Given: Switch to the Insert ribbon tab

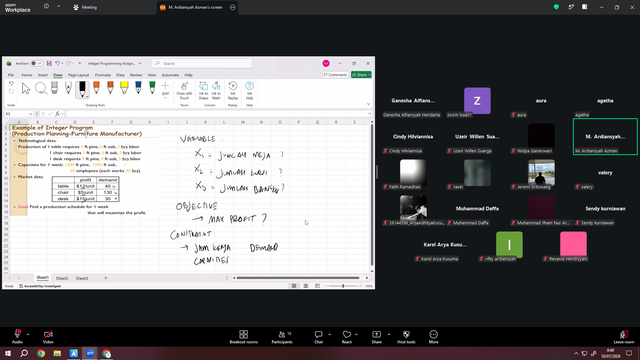Looking at the screenshot, I should coord(43,75).
